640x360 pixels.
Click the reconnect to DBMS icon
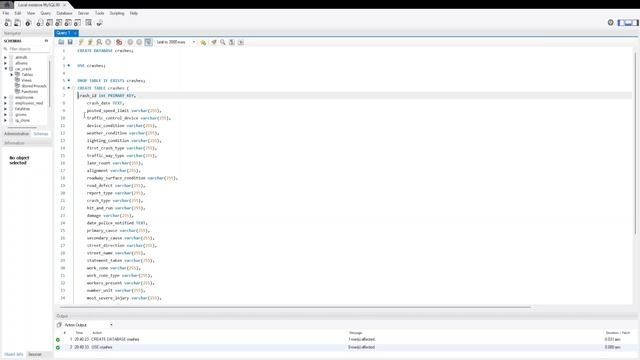[99, 23]
